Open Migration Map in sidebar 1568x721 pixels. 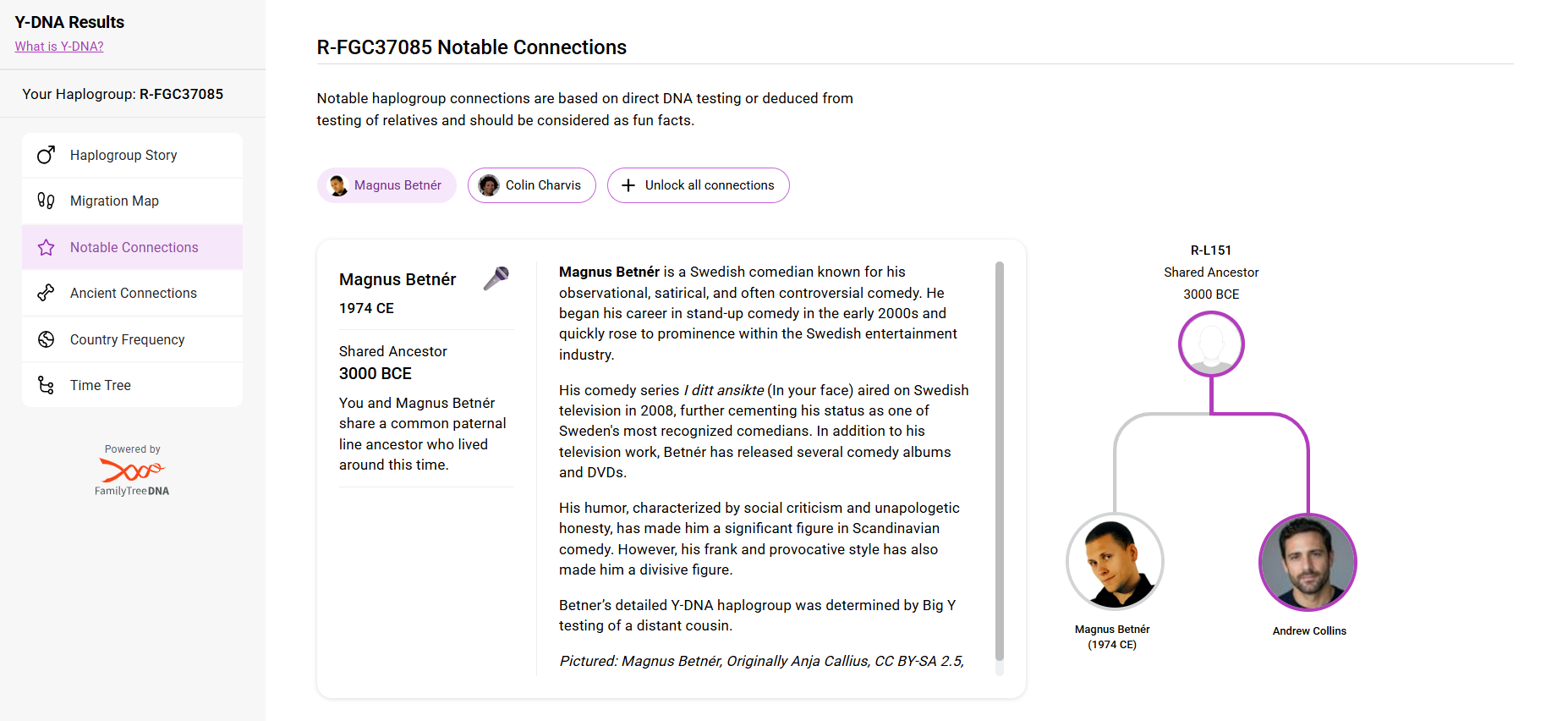(x=132, y=201)
